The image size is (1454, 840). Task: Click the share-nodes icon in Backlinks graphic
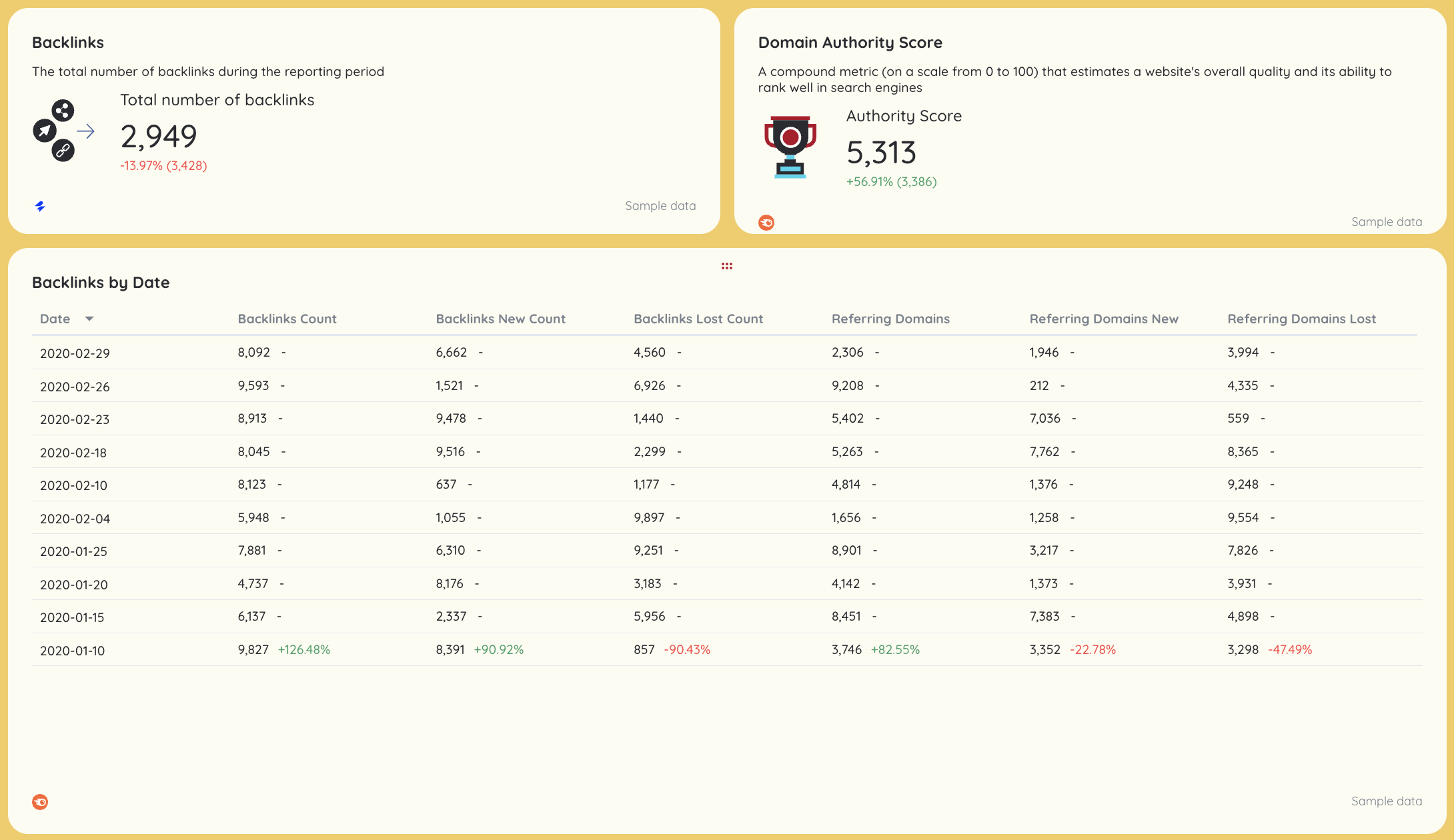(x=62, y=111)
